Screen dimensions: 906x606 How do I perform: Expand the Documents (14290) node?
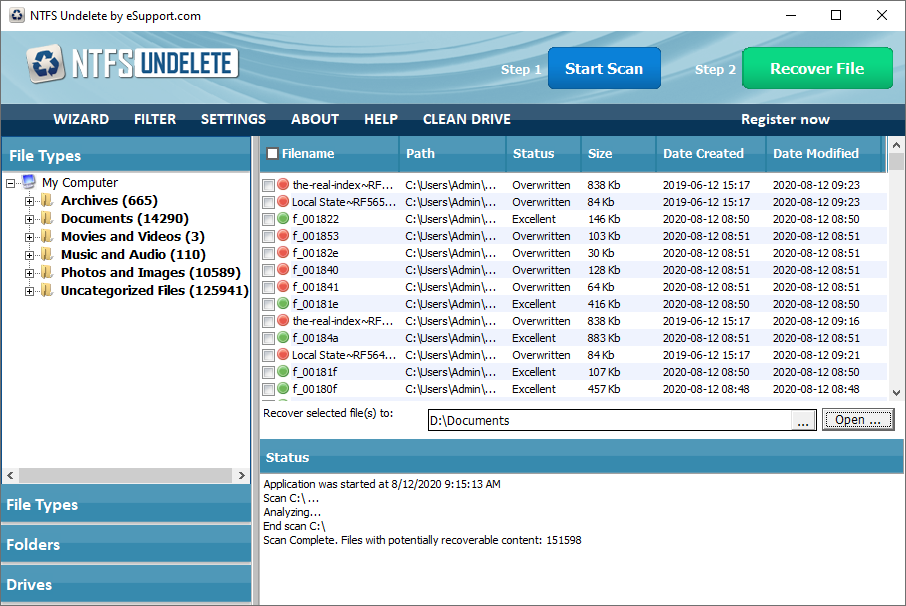click(29, 220)
